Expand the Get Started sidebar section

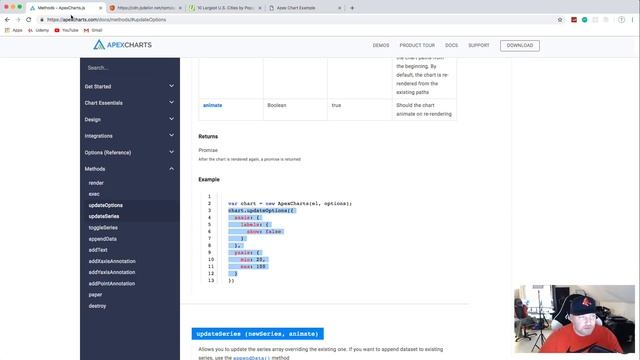tap(130, 87)
